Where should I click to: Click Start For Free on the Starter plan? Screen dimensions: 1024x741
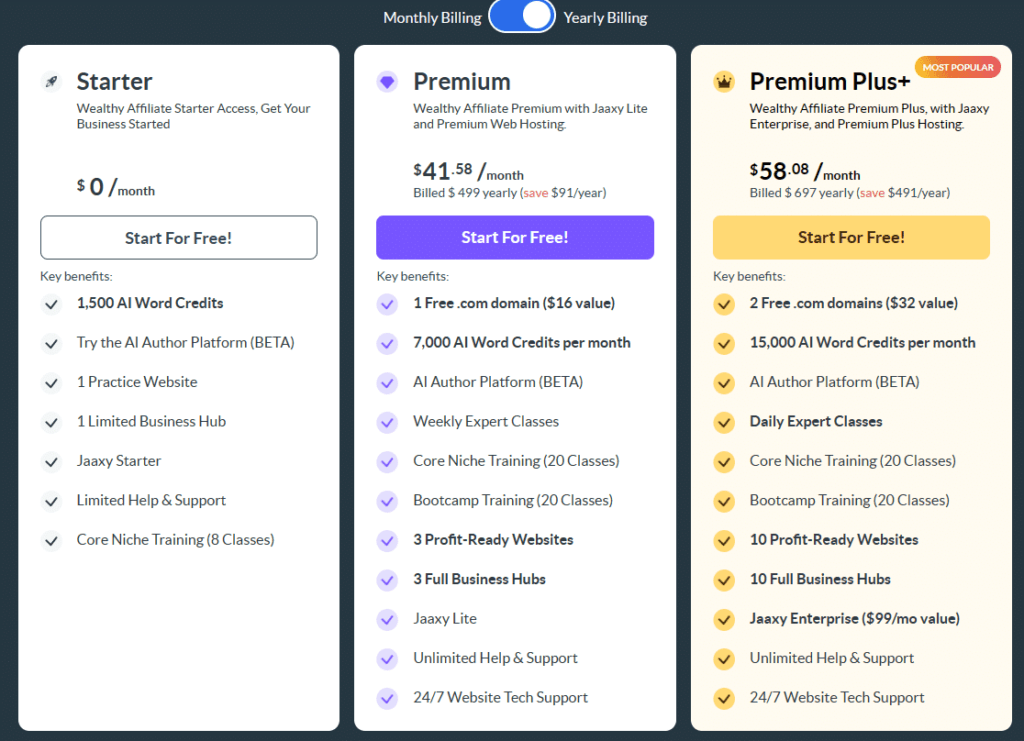[178, 237]
